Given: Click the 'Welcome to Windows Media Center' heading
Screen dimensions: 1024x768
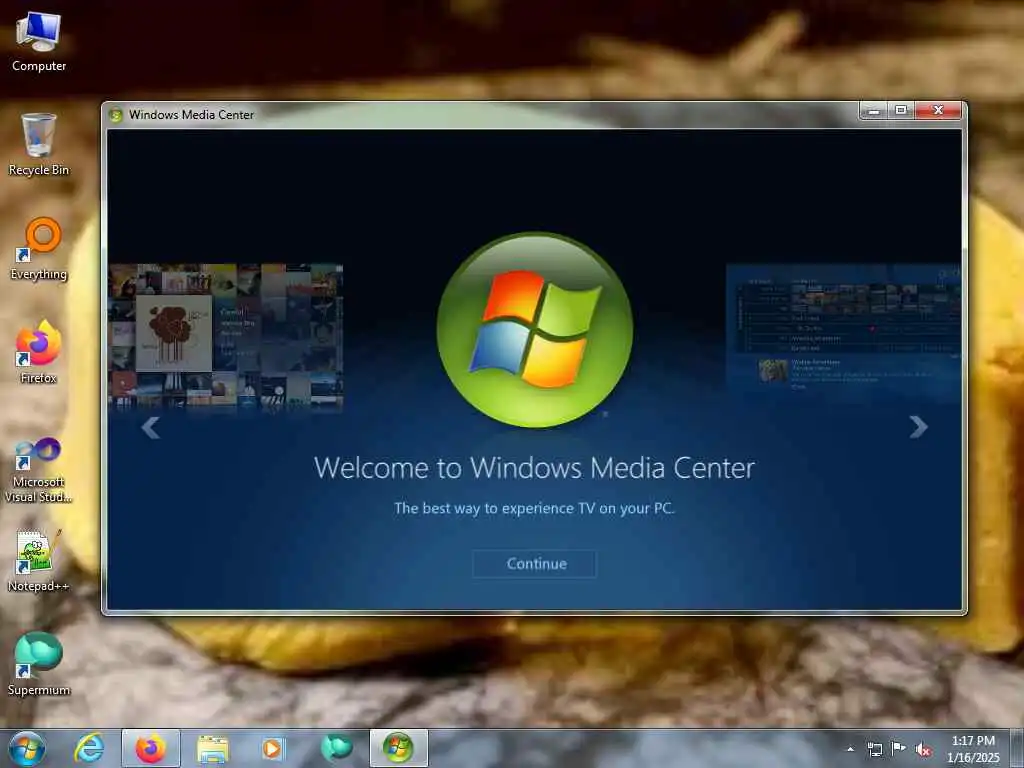Looking at the screenshot, I should (534, 468).
